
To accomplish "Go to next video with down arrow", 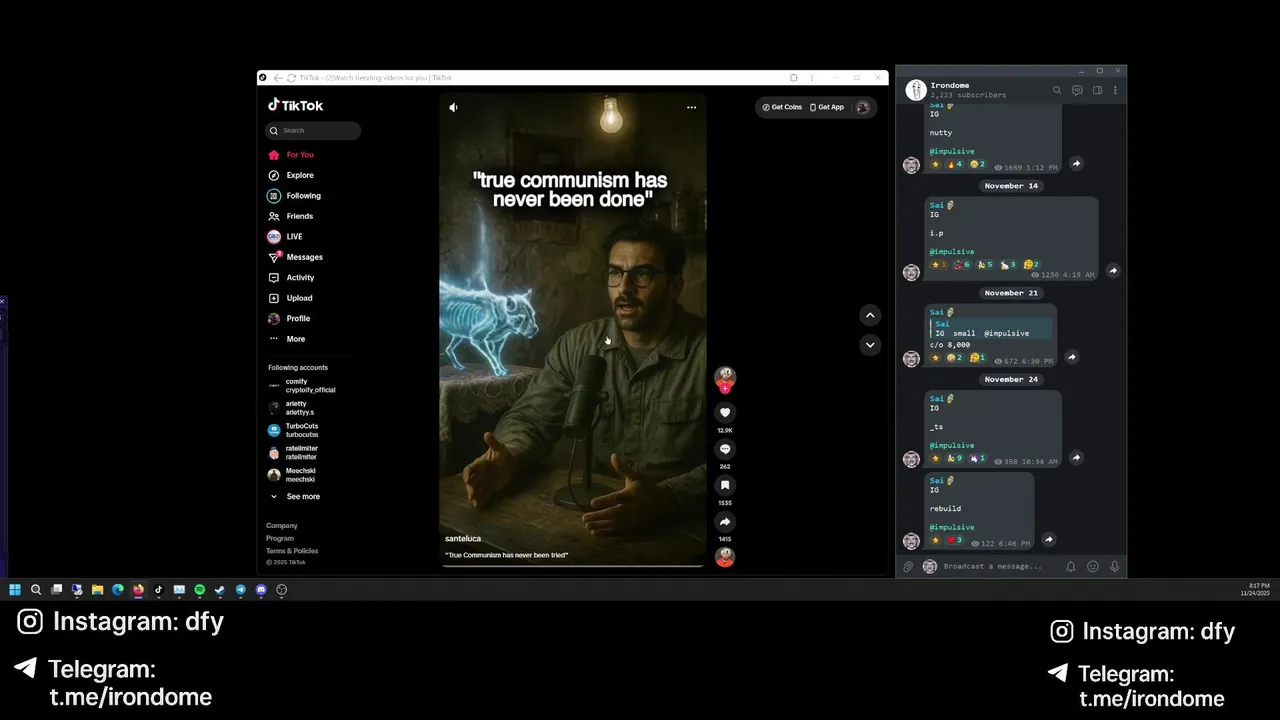I will (x=870, y=344).
